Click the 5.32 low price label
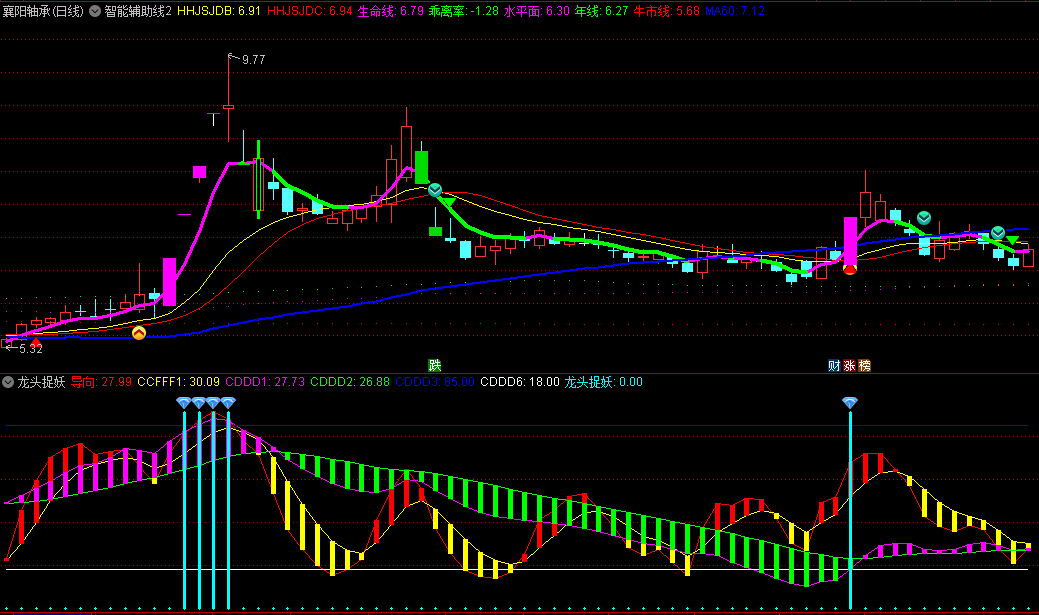The image size is (1039, 615). 30,349
